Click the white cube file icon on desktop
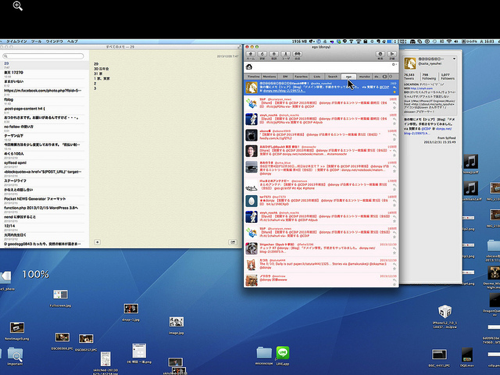This screenshot has height=375, width=500. coord(445,312)
